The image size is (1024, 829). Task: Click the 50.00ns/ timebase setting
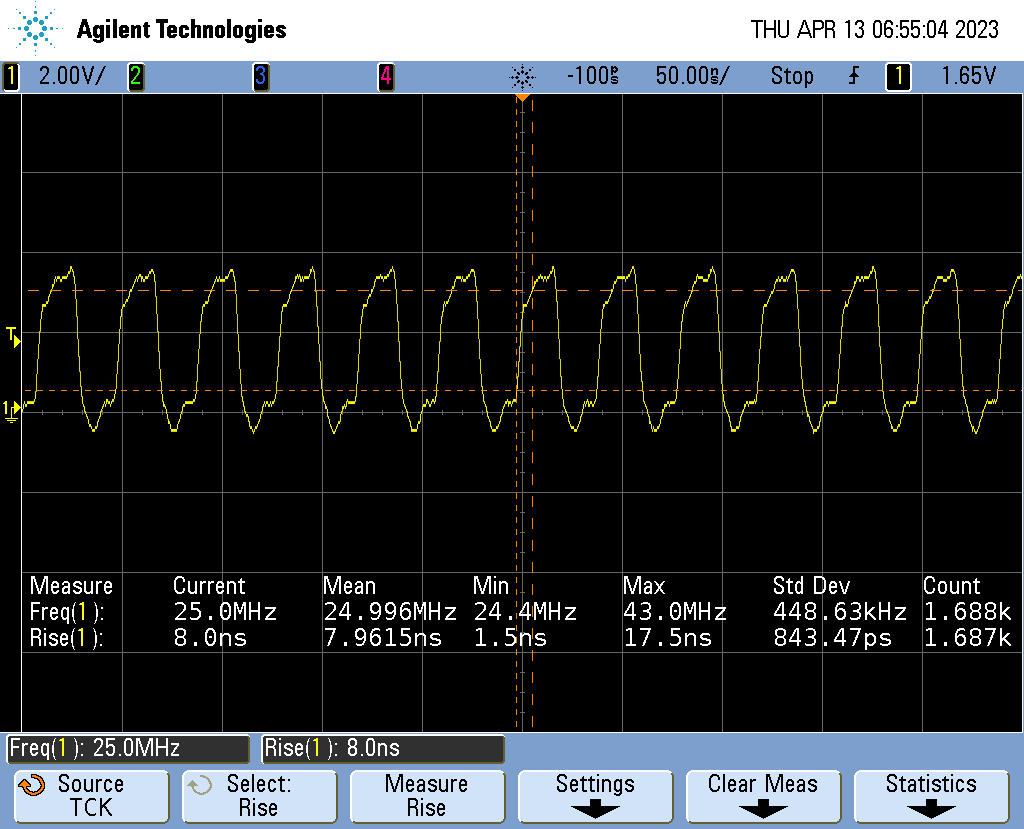coord(692,76)
